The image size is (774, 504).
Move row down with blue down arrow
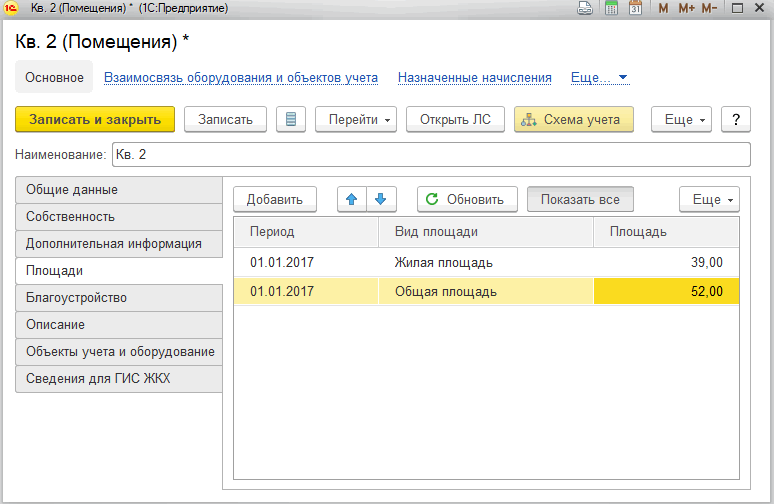click(x=381, y=199)
